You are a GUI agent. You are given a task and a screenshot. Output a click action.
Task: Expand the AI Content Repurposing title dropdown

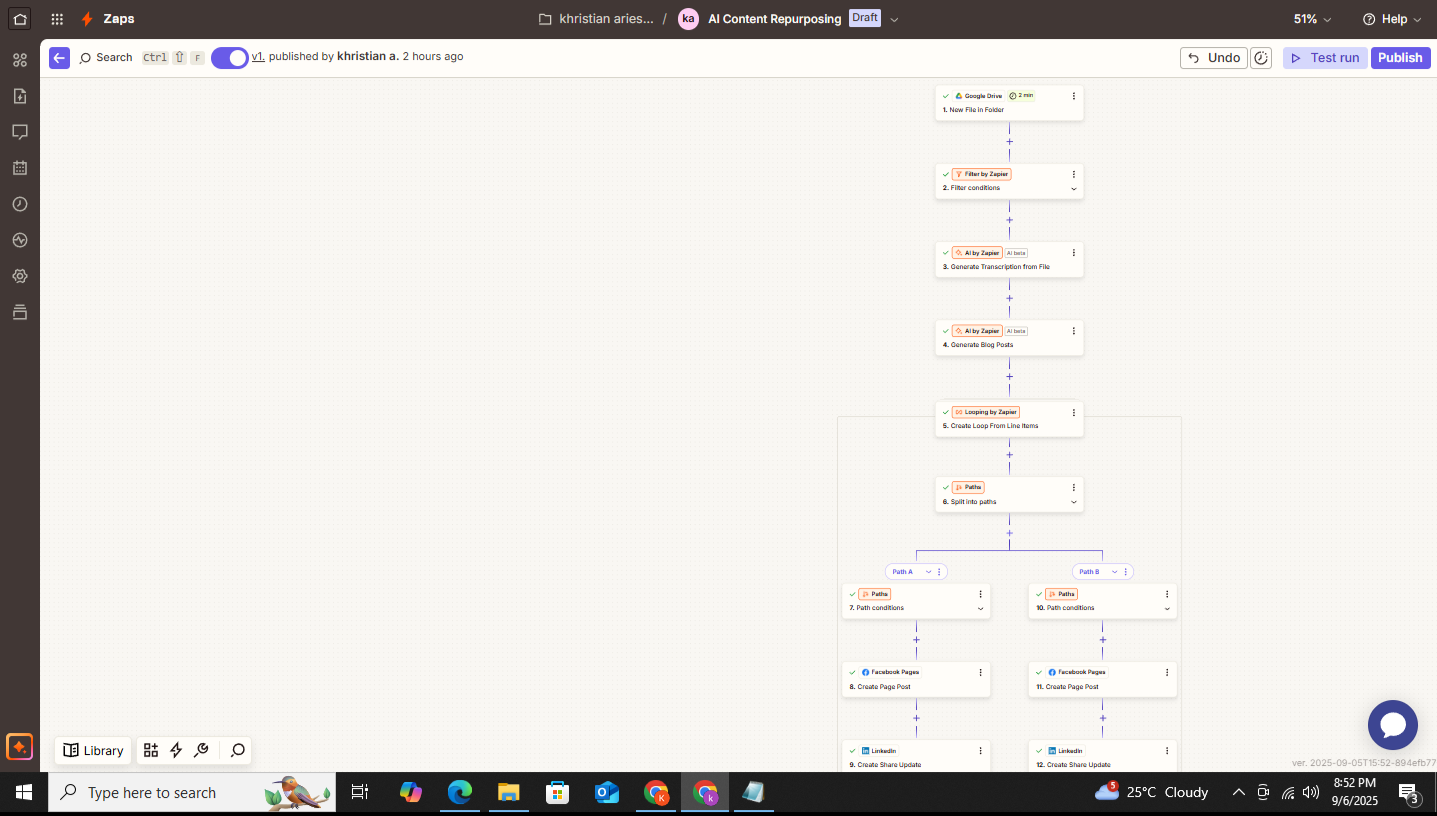894,19
